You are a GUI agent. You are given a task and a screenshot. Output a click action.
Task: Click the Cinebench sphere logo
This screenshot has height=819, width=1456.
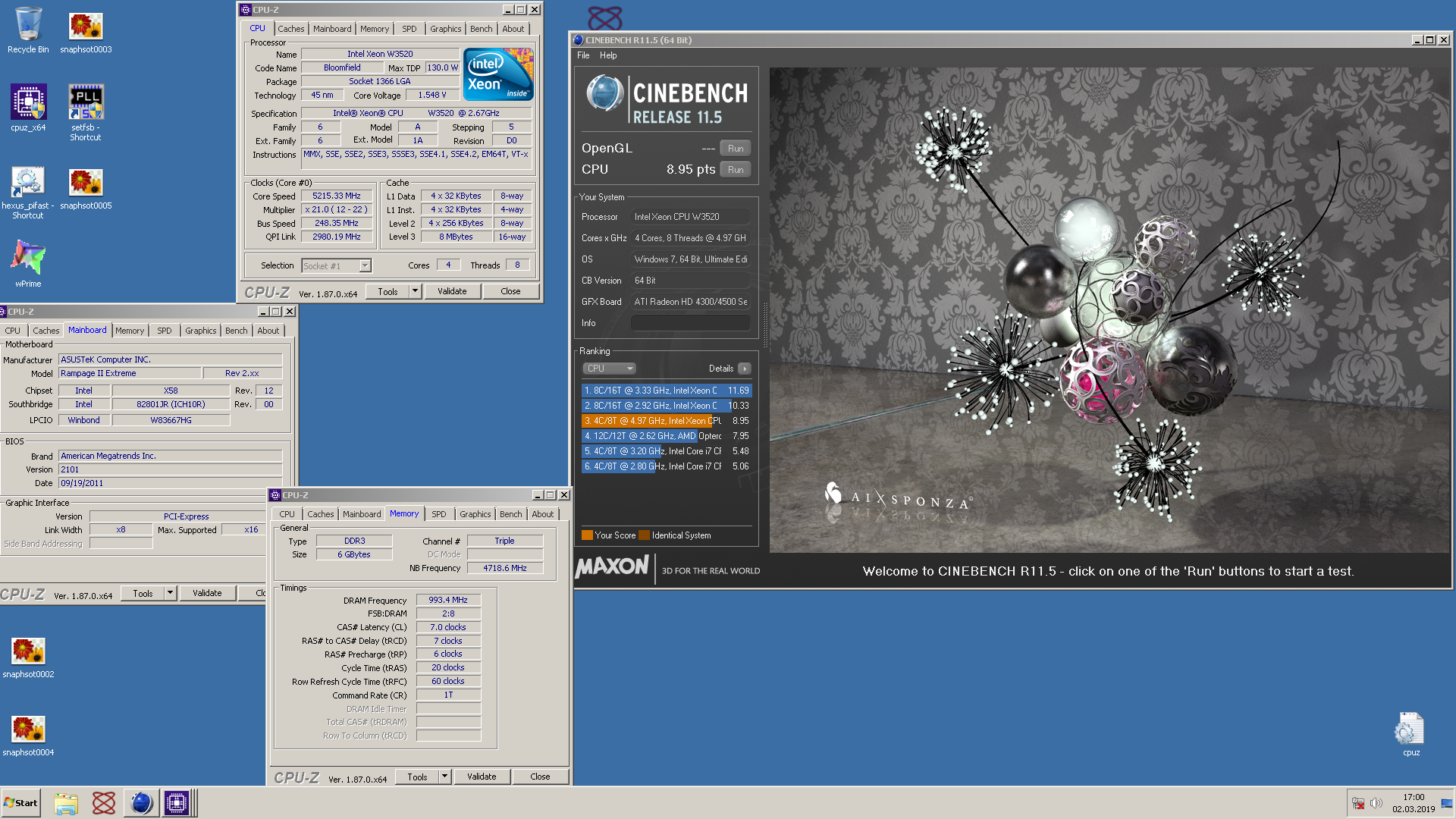604,94
